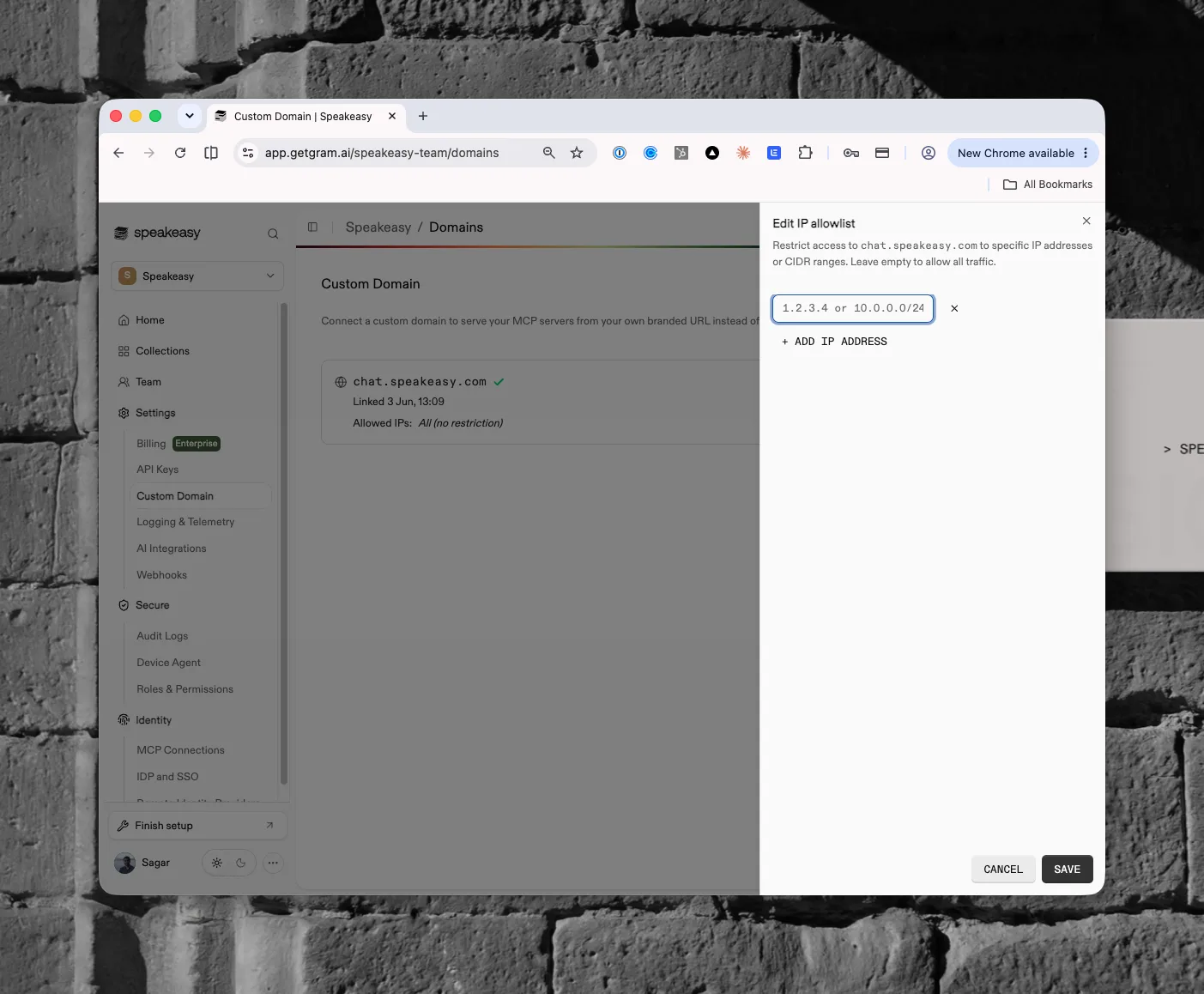Open IDP and SSO page
This screenshot has height=994, width=1204.
click(167, 777)
